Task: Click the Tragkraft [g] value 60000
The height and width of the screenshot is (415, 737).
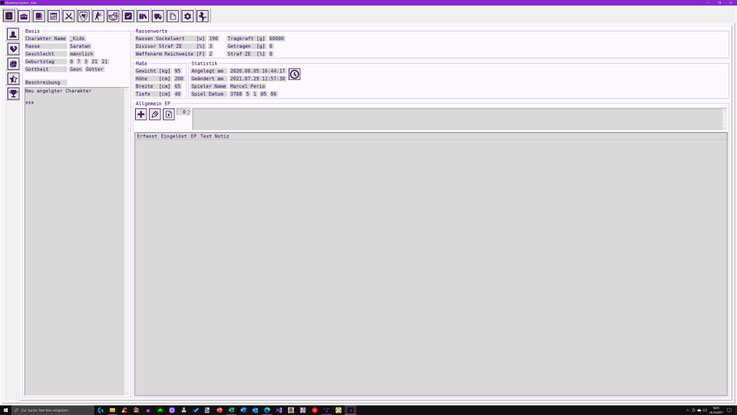Action: [x=277, y=39]
